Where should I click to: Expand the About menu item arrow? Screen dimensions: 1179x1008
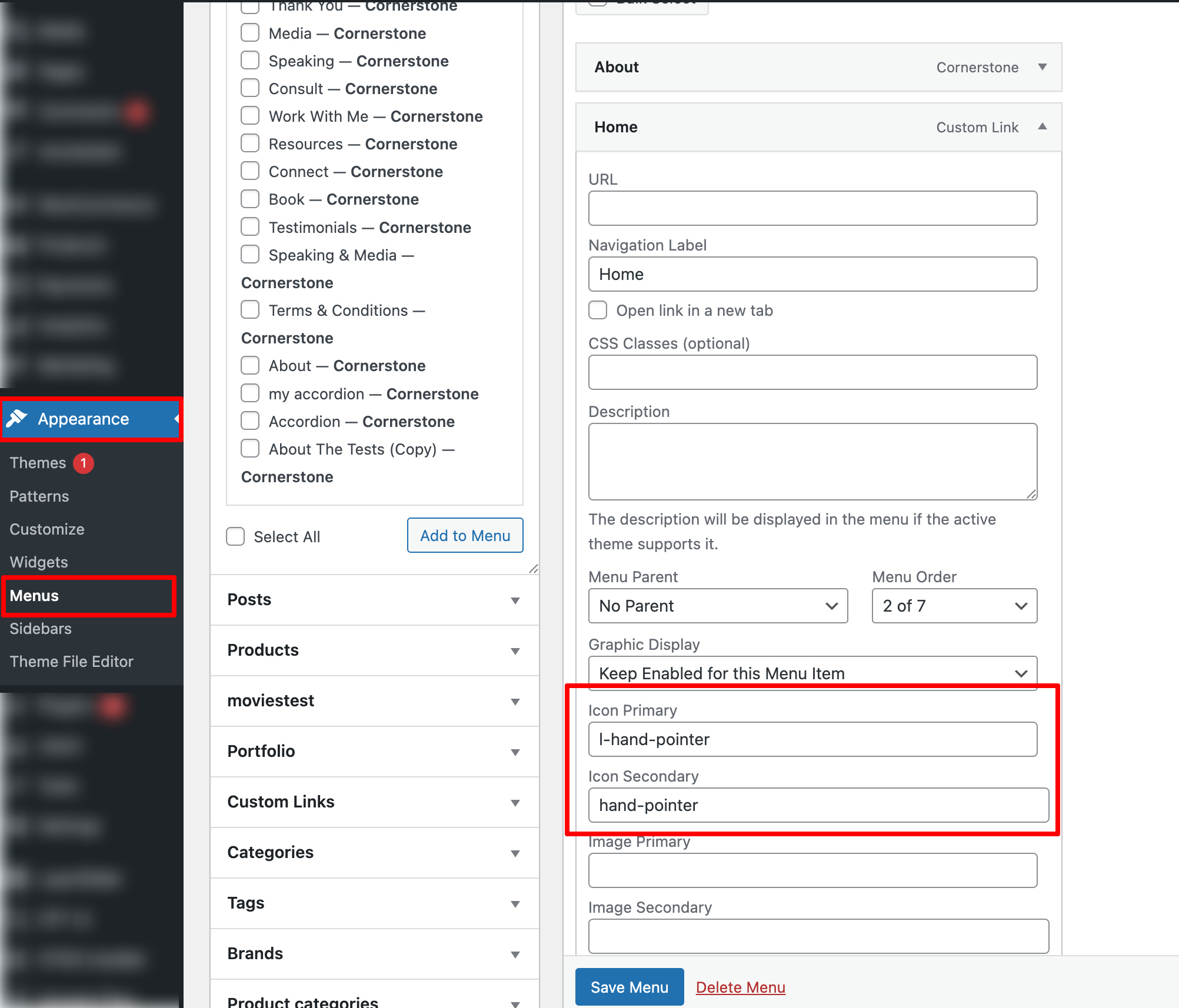click(1043, 66)
